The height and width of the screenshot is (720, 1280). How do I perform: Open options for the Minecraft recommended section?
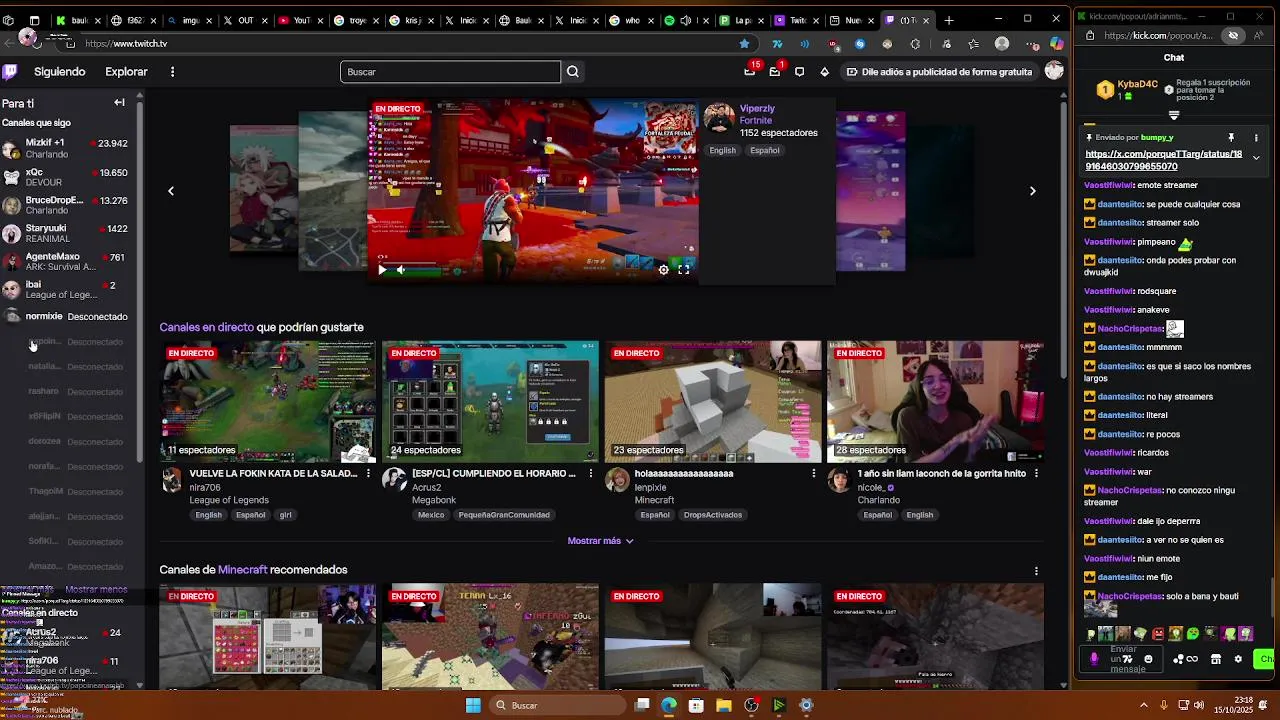tap(1036, 571)
